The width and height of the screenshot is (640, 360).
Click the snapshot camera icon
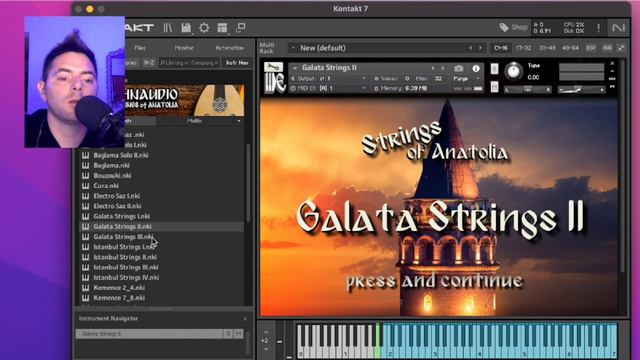tap(459, 68)
